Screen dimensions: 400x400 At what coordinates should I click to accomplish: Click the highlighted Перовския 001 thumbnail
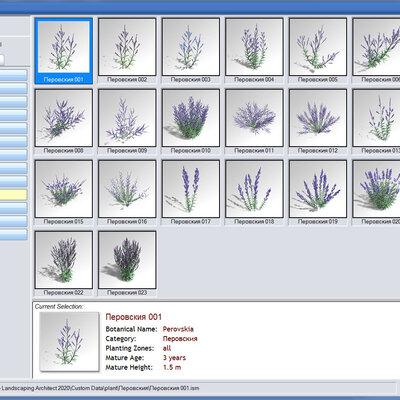[x=64, y=47]
